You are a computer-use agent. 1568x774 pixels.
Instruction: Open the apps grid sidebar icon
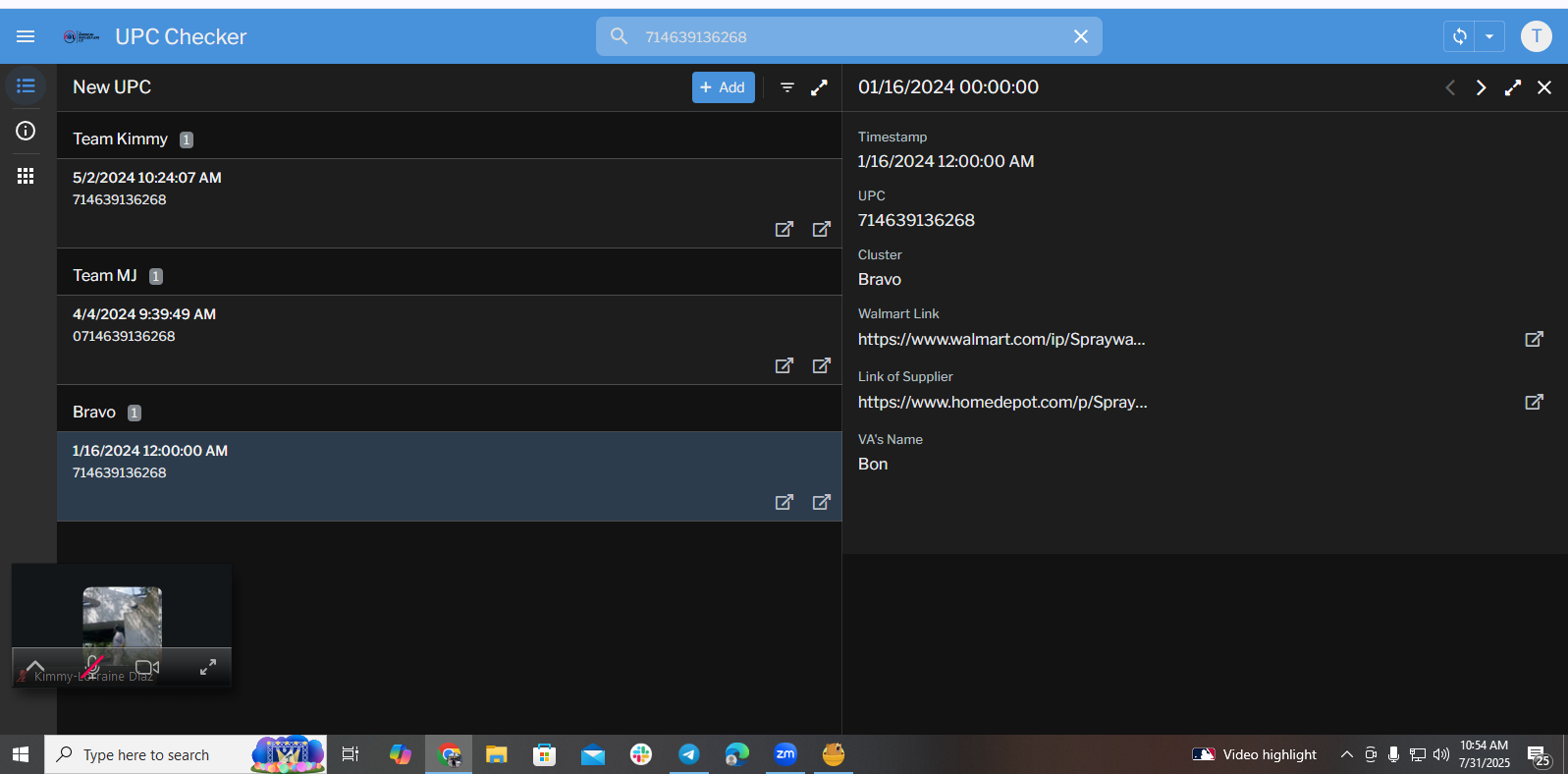point(26,176)
